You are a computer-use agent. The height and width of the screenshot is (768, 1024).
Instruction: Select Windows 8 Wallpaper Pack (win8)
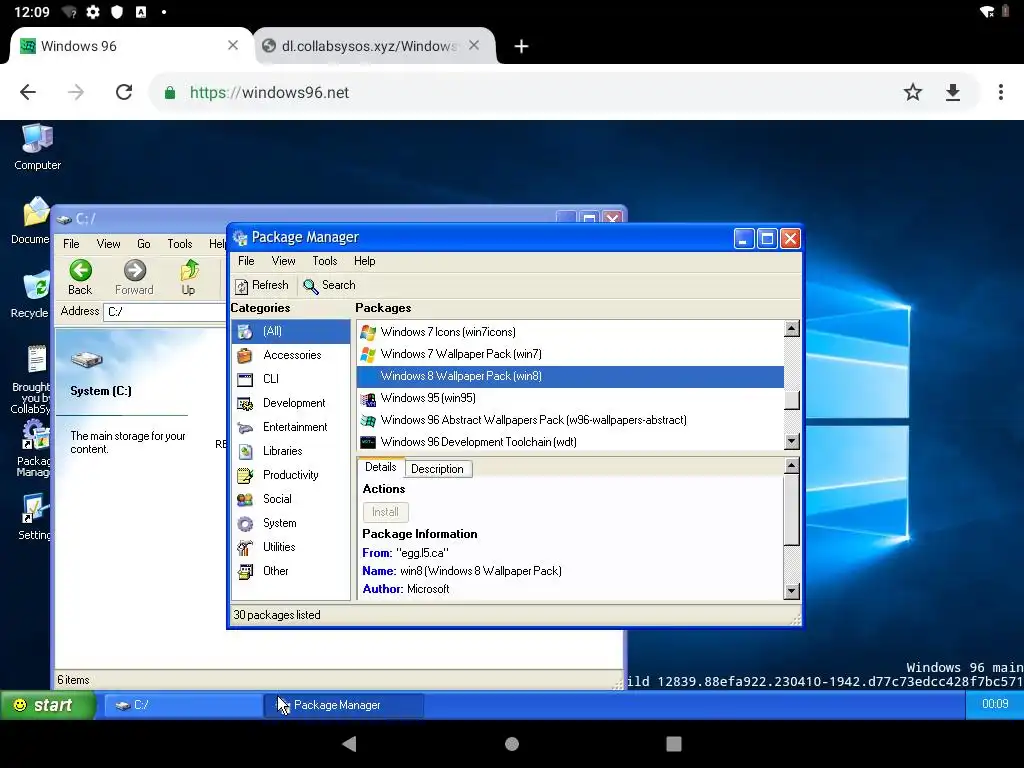point(570,376)
